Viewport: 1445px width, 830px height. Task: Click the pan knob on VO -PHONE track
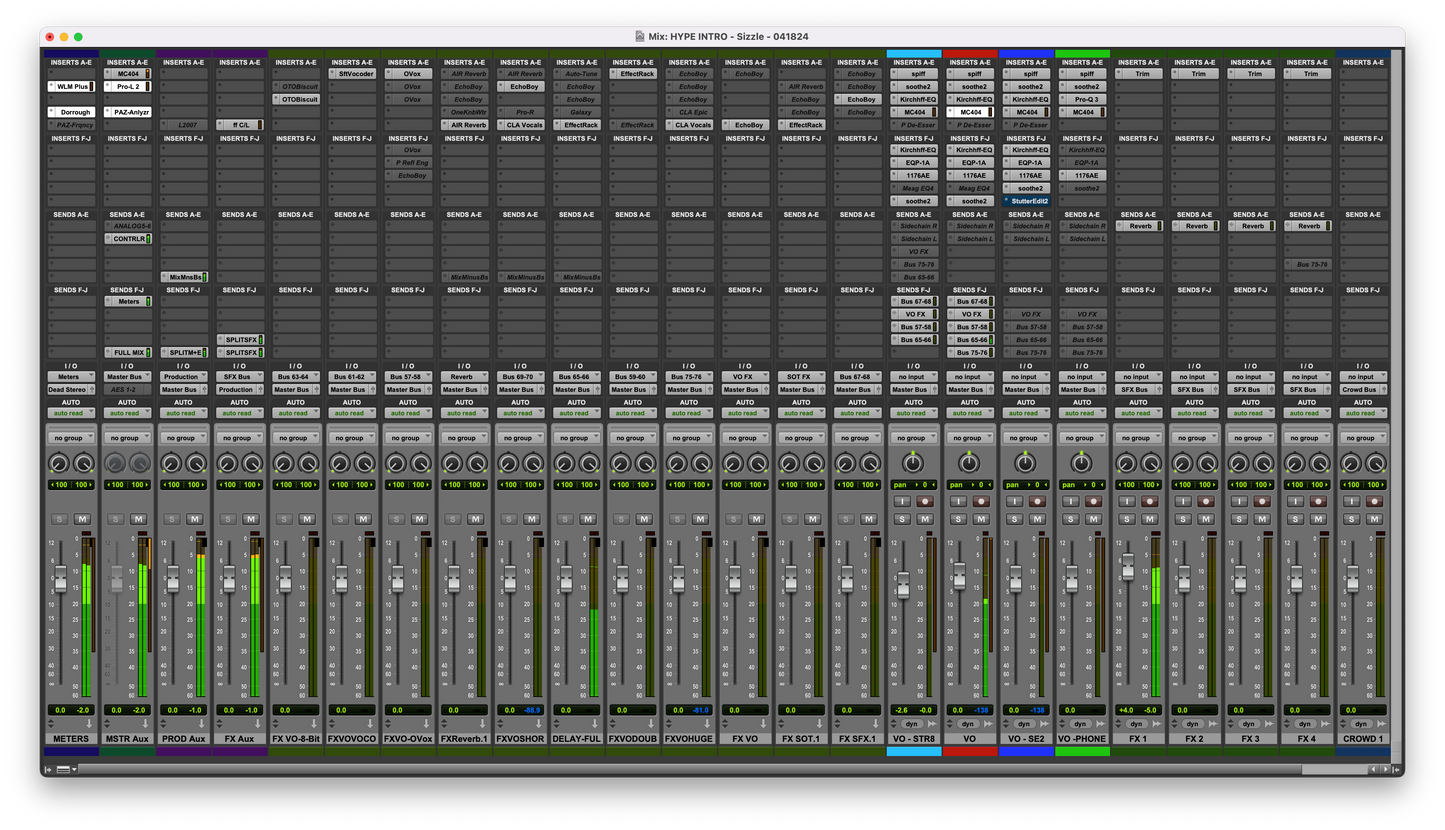click(x=1081, y=463)
